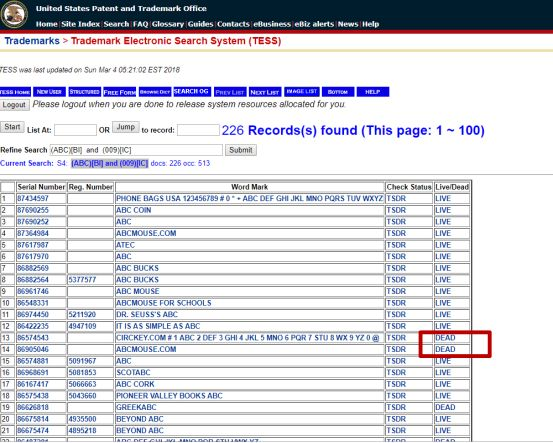Open the GREEKABC word mark
This screenshot has width=553, height=443.
pos(136,407)
